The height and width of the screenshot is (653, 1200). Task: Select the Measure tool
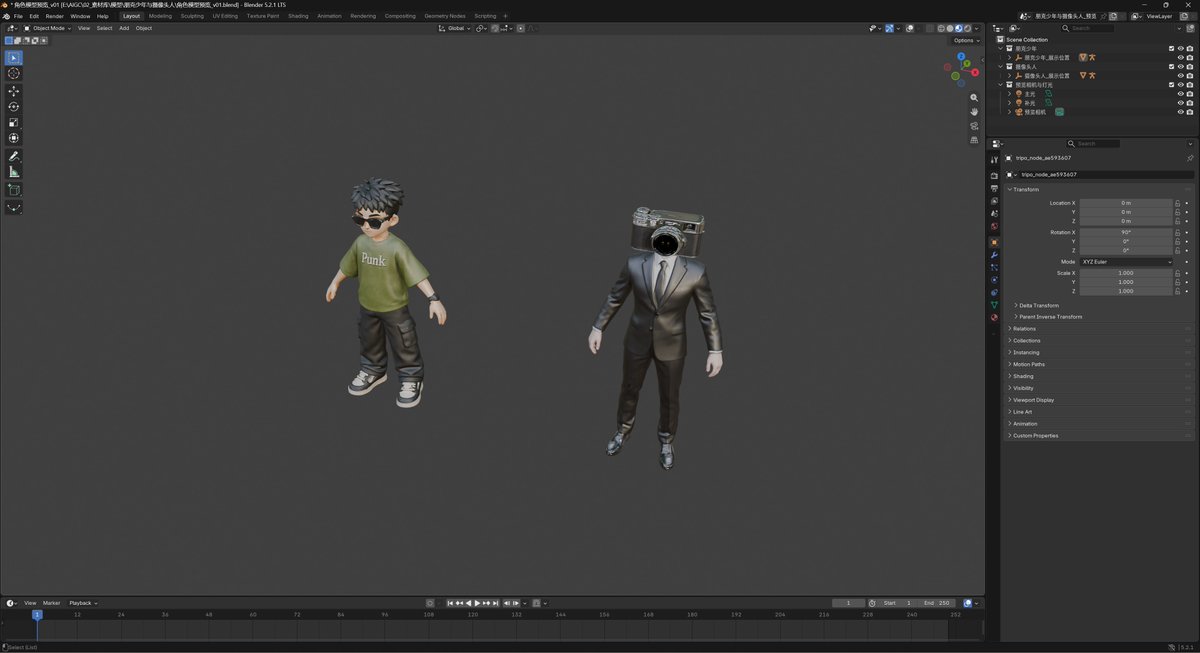(14, 172)
